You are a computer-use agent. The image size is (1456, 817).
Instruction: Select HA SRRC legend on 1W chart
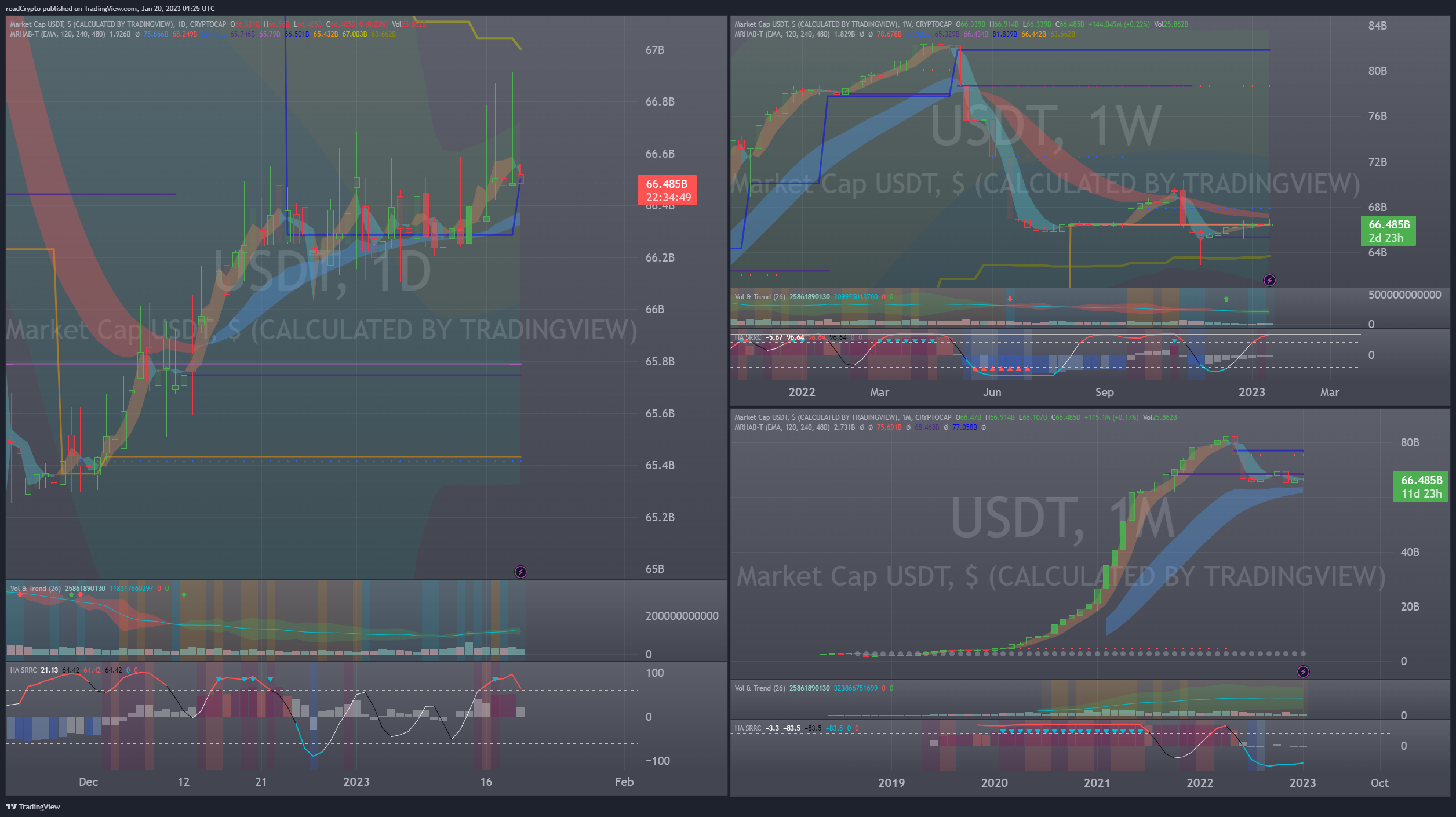tap(748, 337)
